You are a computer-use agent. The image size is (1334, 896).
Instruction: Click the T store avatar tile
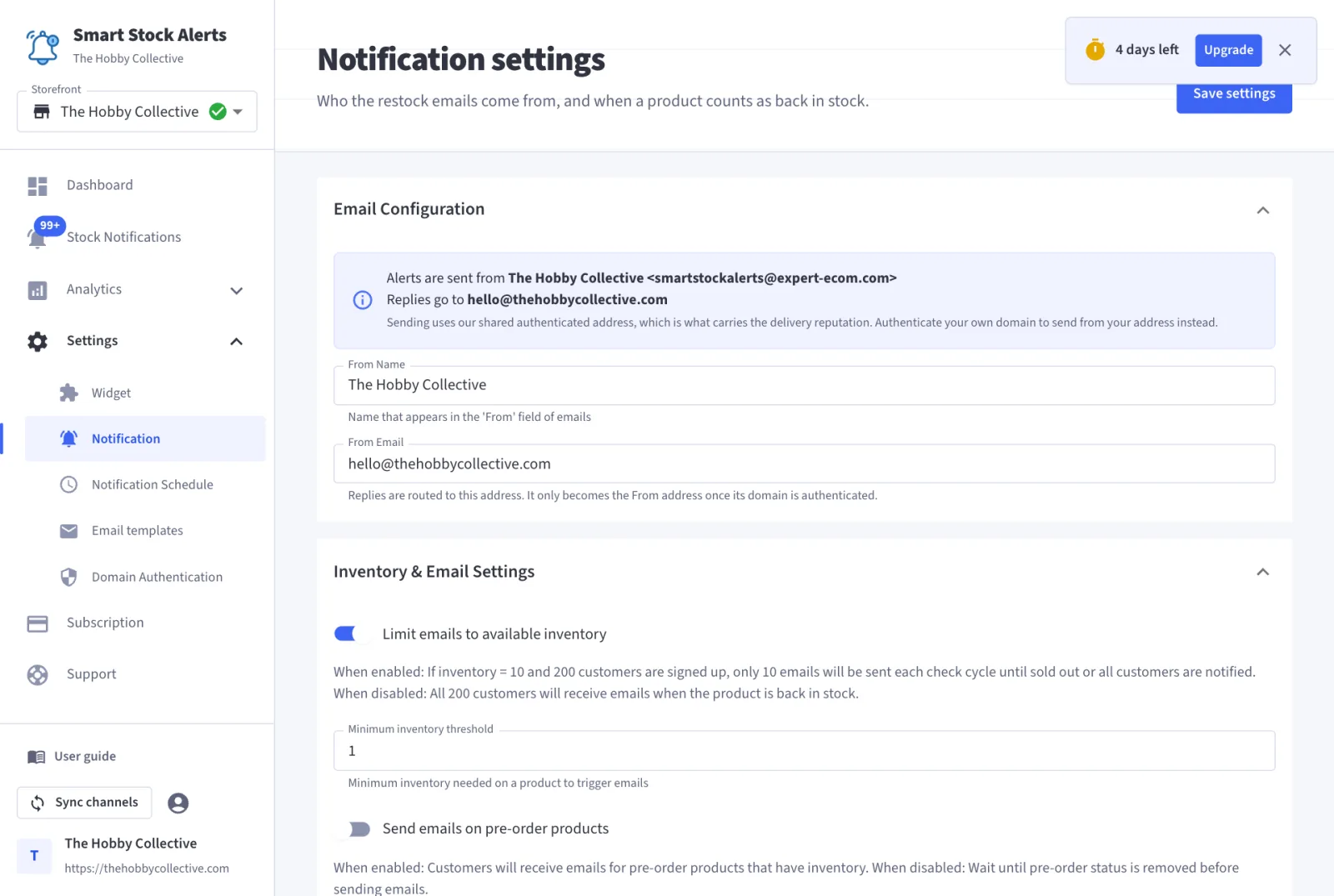pos(34,856)
